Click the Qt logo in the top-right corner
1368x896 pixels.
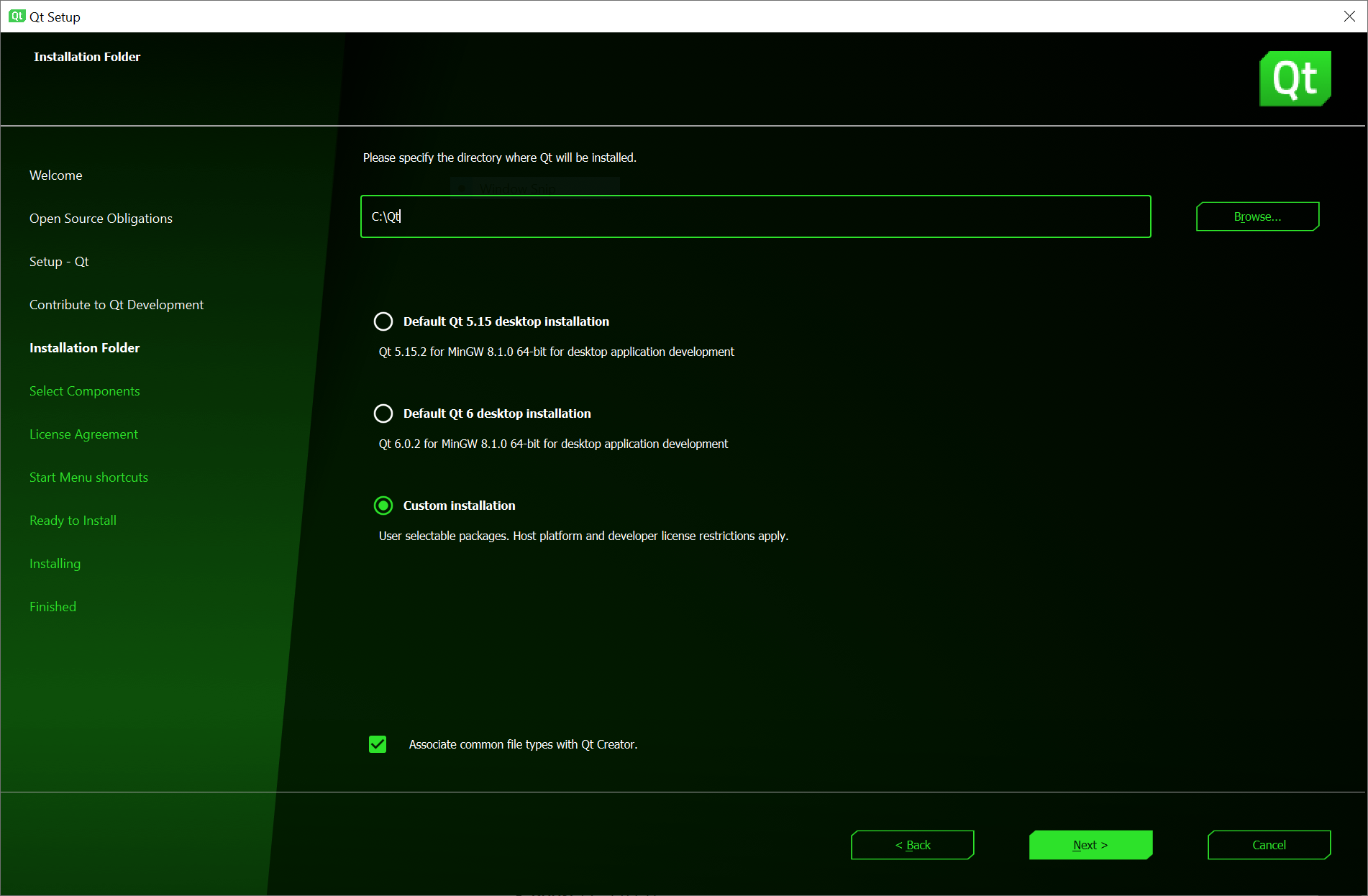1295,78
